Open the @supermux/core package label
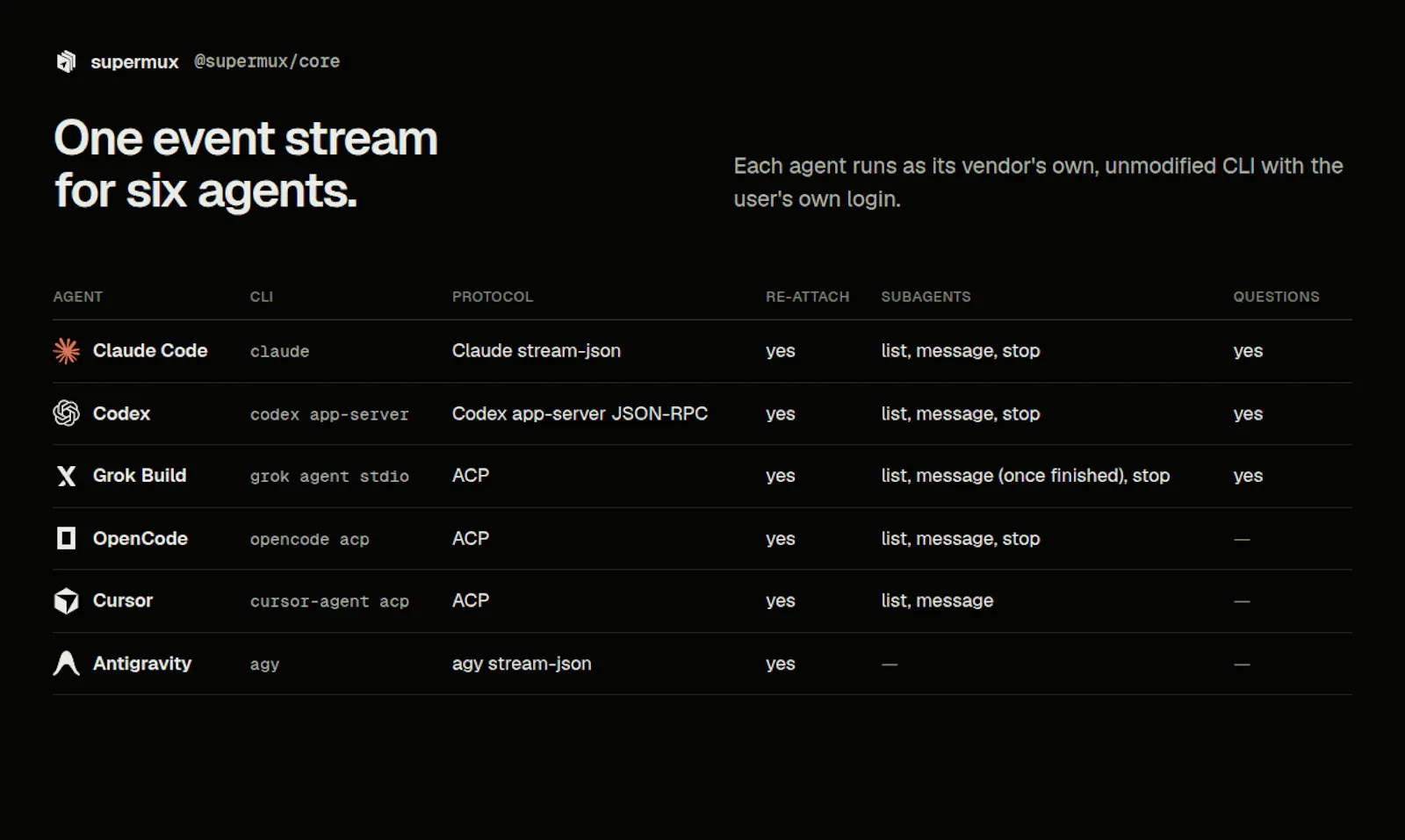Viewport: 1405px width, 840px height. coord(267,61)
